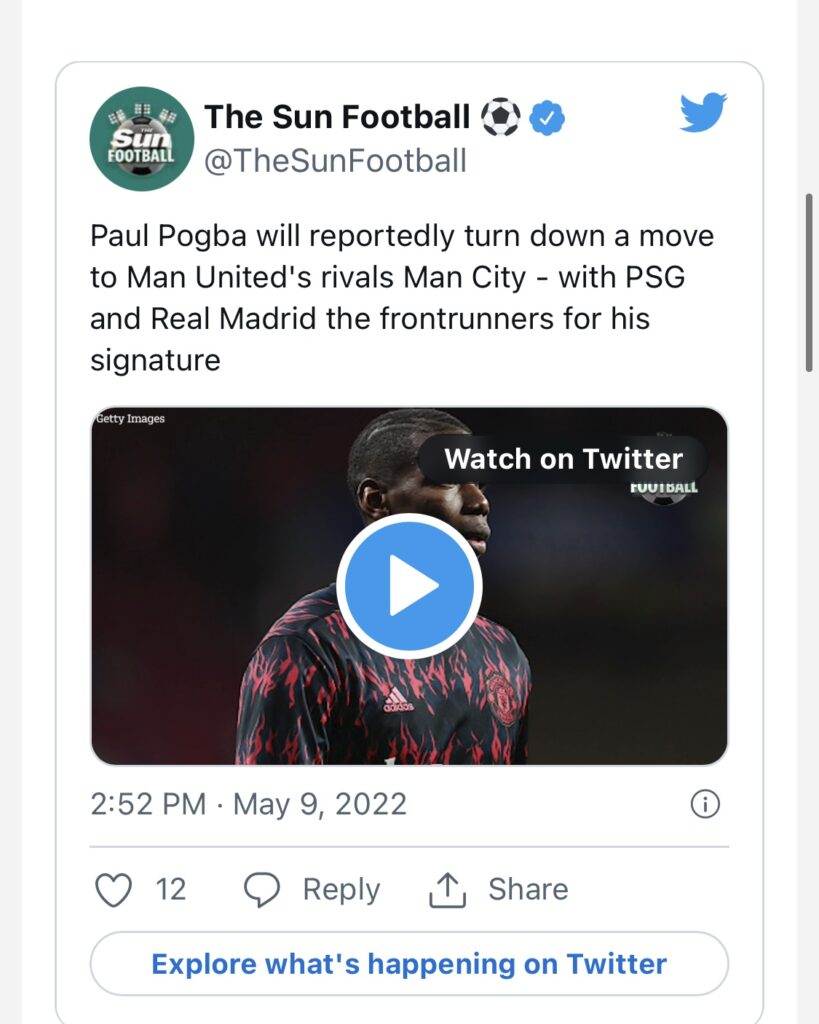Viewport: 819px width, 1024px height.
Task: Open The Sun Football account name
Action: 337,117
